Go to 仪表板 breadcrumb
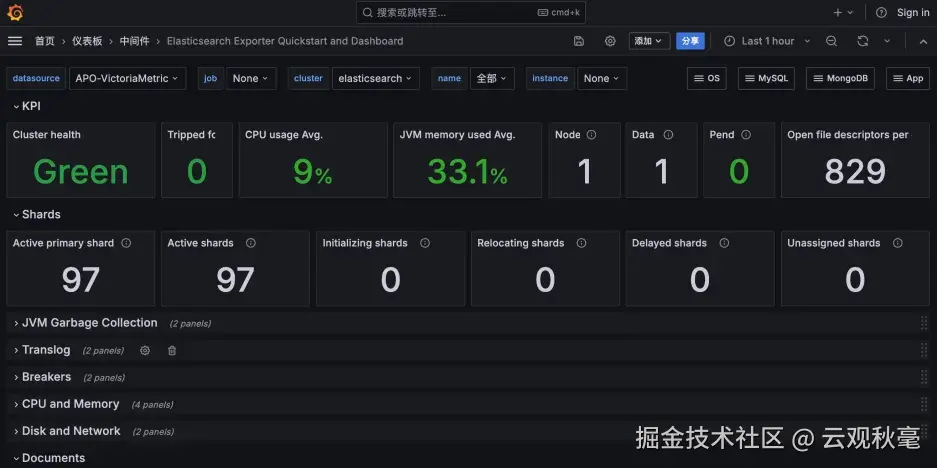The height and width of the screenshot is (468, 937). point(87,41)
